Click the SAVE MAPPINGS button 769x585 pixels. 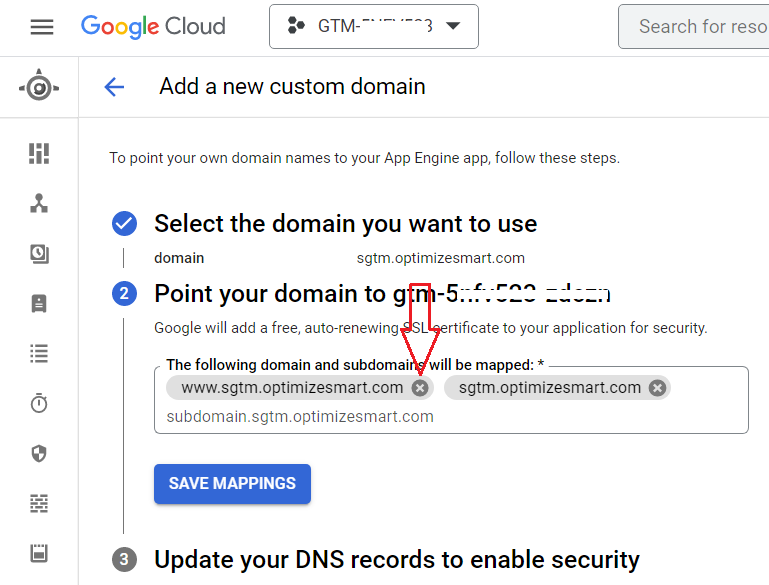232,484
